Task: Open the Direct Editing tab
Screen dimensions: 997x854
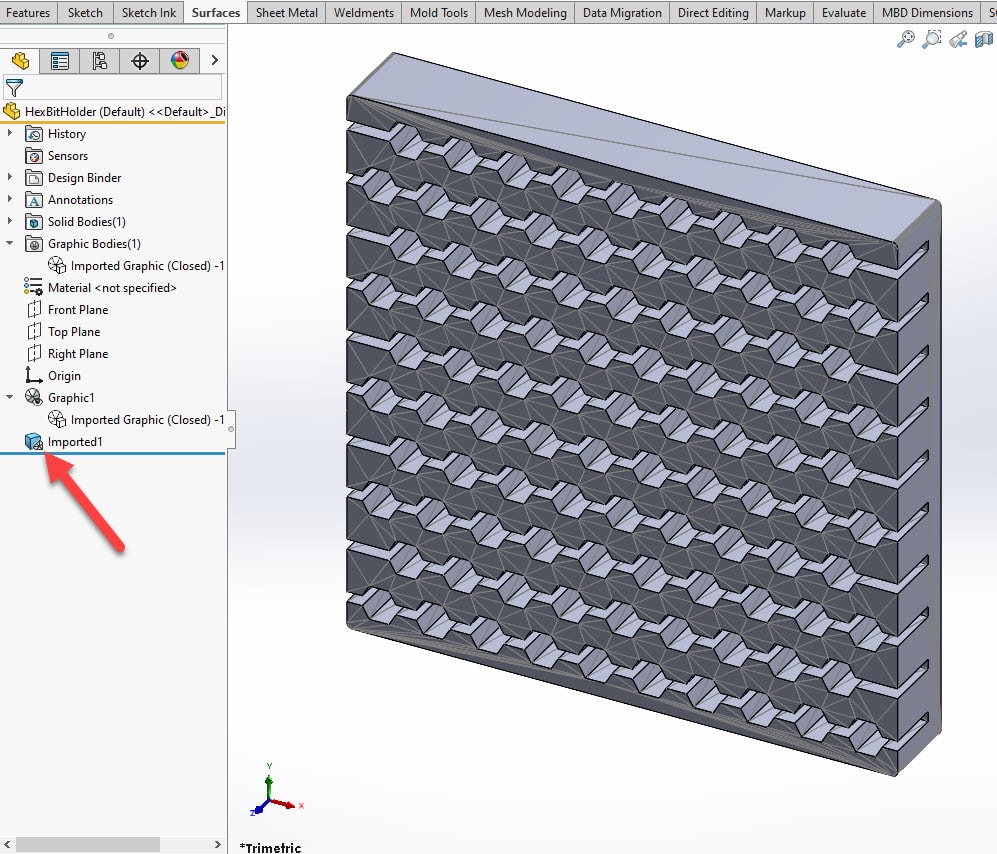Action: (713, 13)
